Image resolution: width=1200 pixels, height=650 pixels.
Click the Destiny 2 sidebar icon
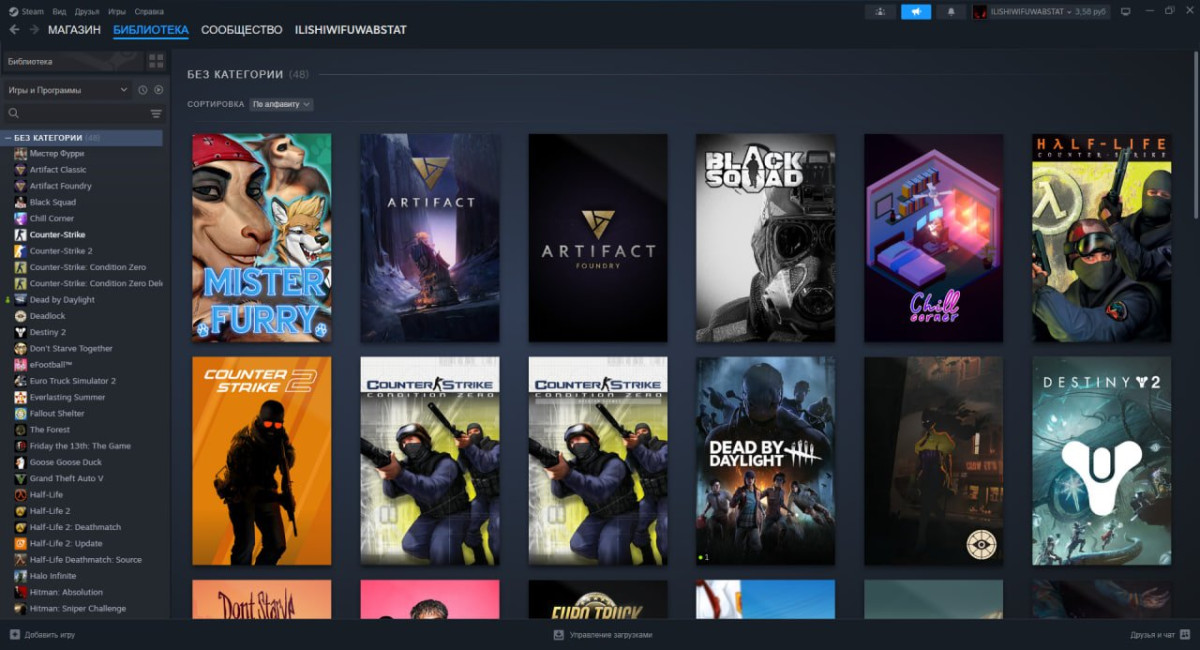20,332
